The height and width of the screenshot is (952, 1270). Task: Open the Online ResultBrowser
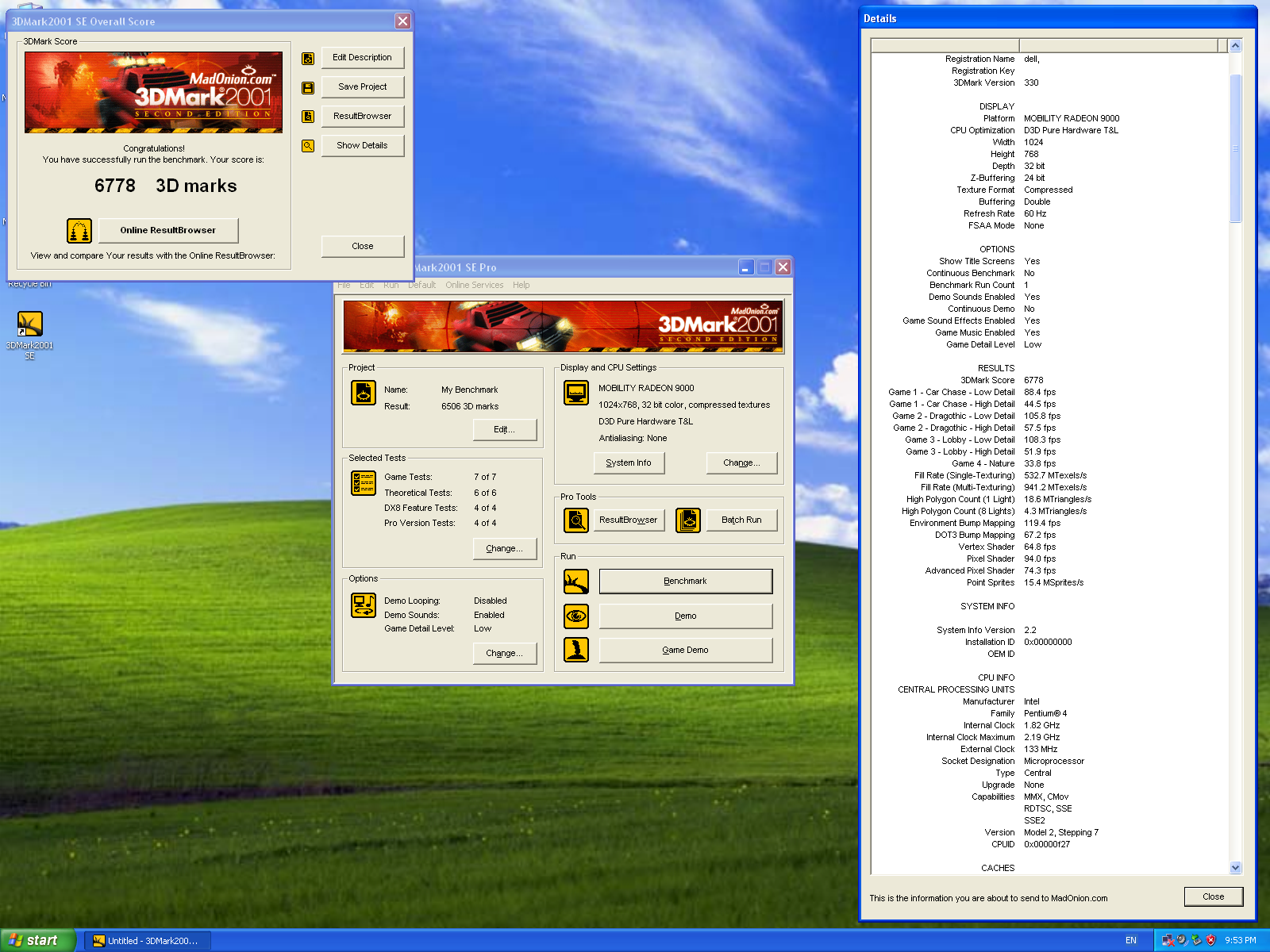tap(168, 231)
